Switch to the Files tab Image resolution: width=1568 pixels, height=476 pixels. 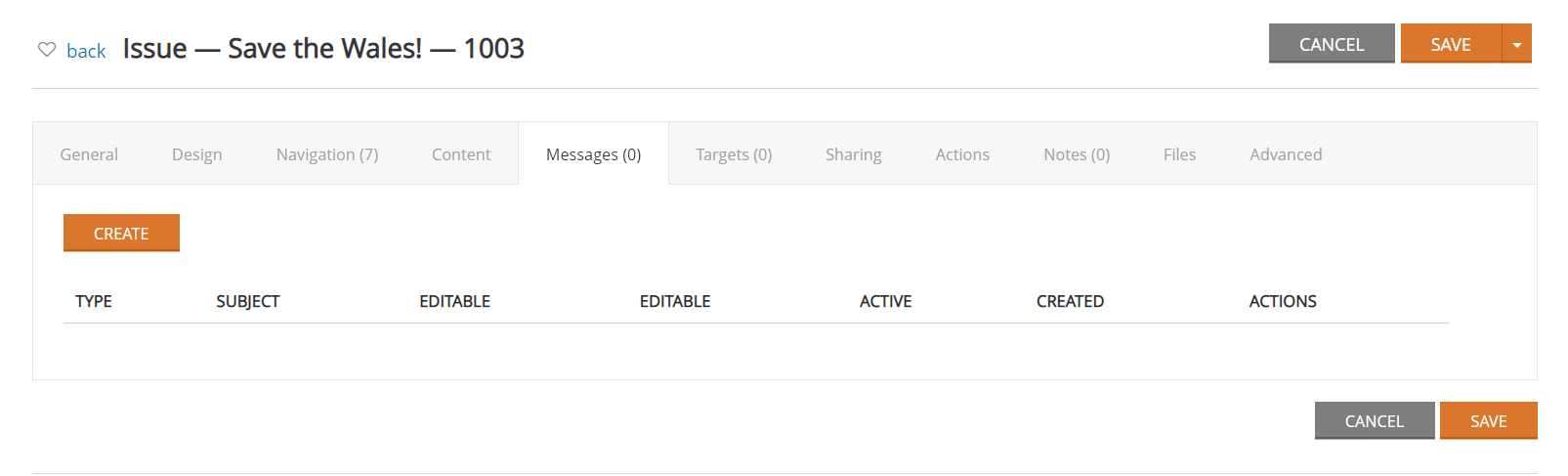coord(1179,154)
